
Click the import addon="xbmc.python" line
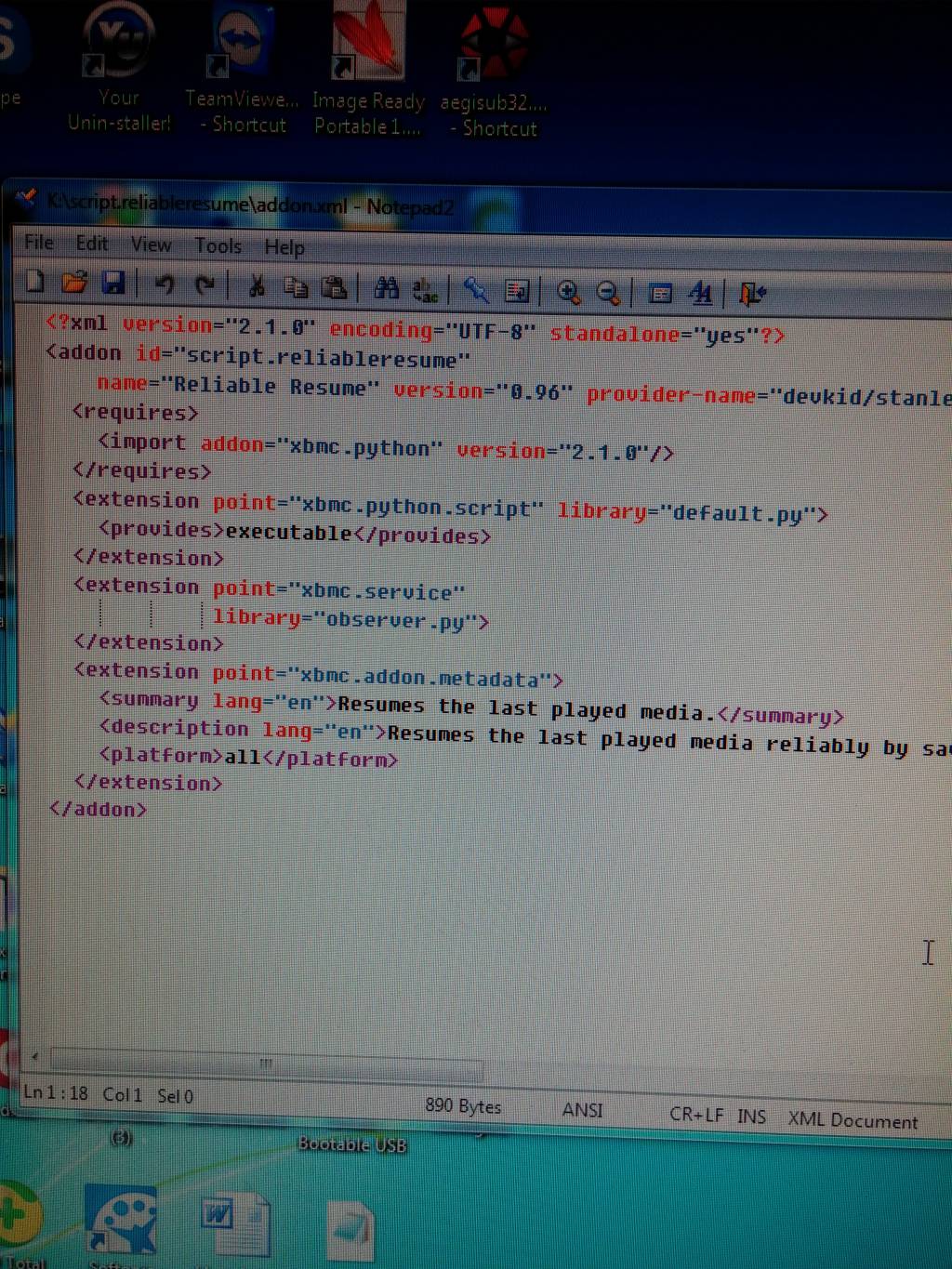pos(386,447)
